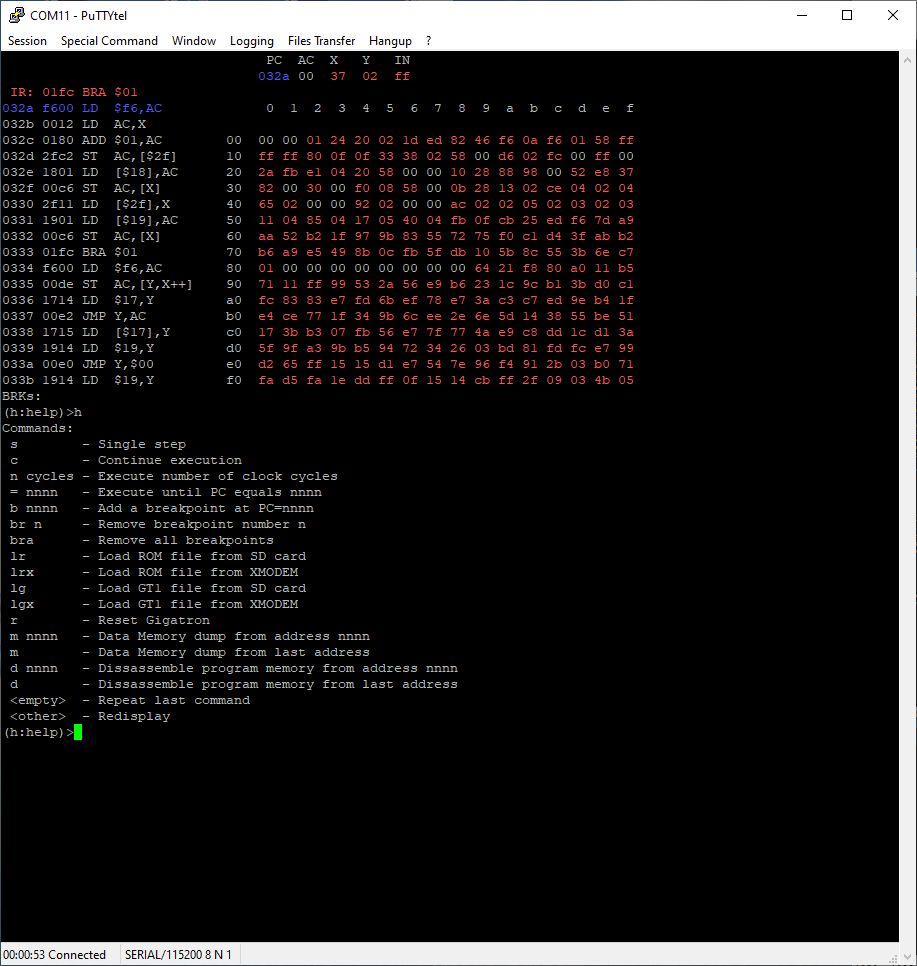Open the Window menu
Screen dimensions: 917x966
pos(193,40)
